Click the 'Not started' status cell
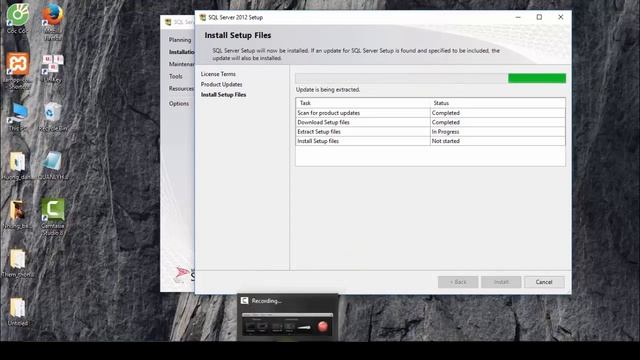This screenshot has height=360, width=640. (x=498, y=141)
